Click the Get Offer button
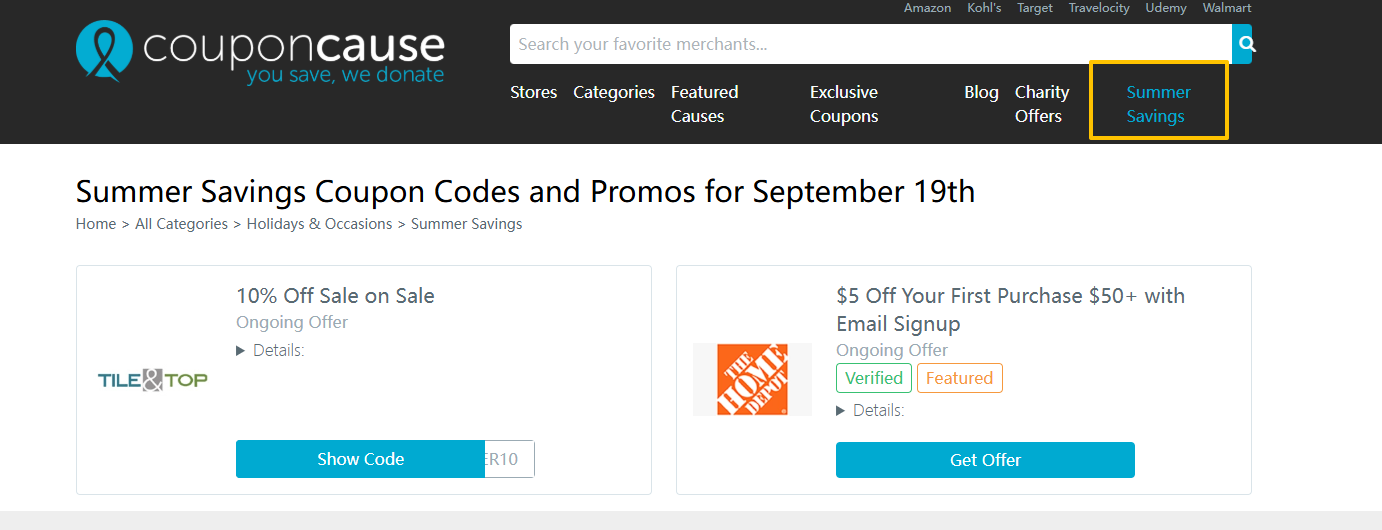1382x530 pixels. click(985, 460)
